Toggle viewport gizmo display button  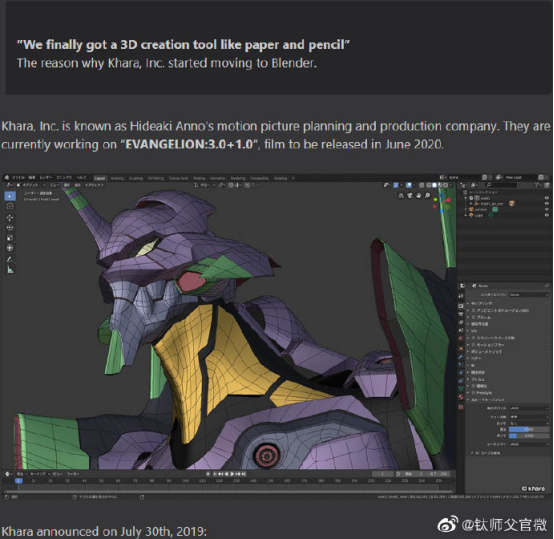point(396,185)
